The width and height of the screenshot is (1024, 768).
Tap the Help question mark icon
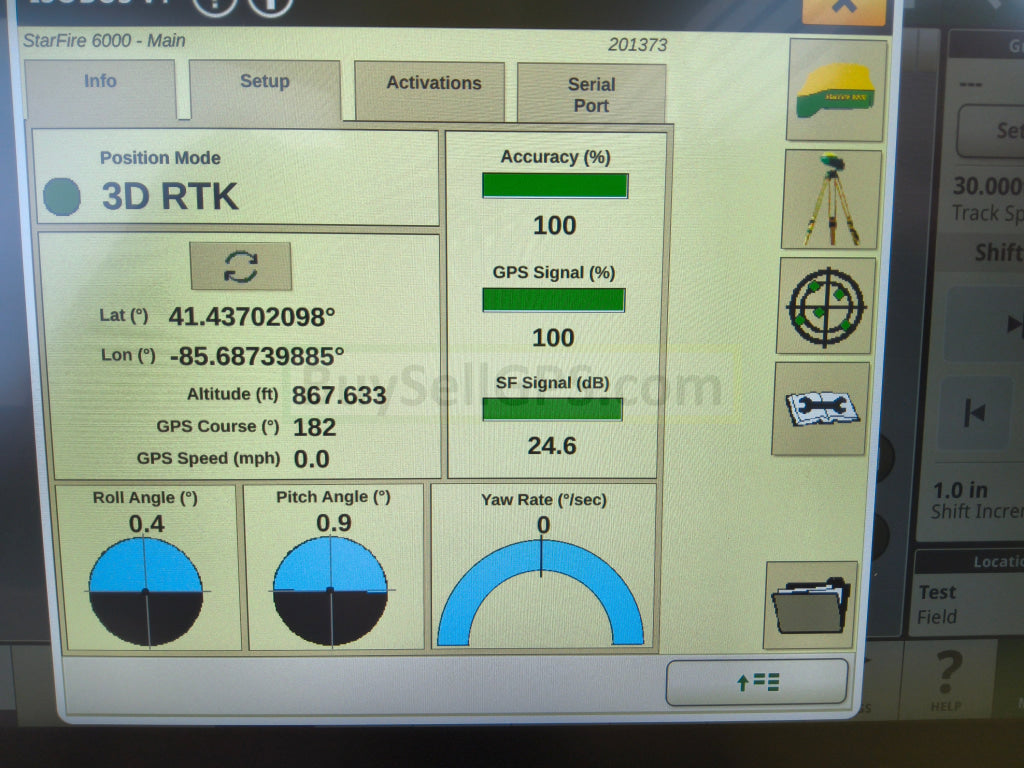click(947, 679)
